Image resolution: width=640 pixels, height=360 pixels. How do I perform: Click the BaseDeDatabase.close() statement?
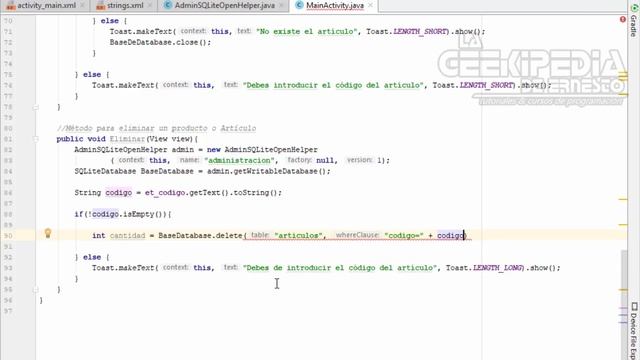coord(160,42)
